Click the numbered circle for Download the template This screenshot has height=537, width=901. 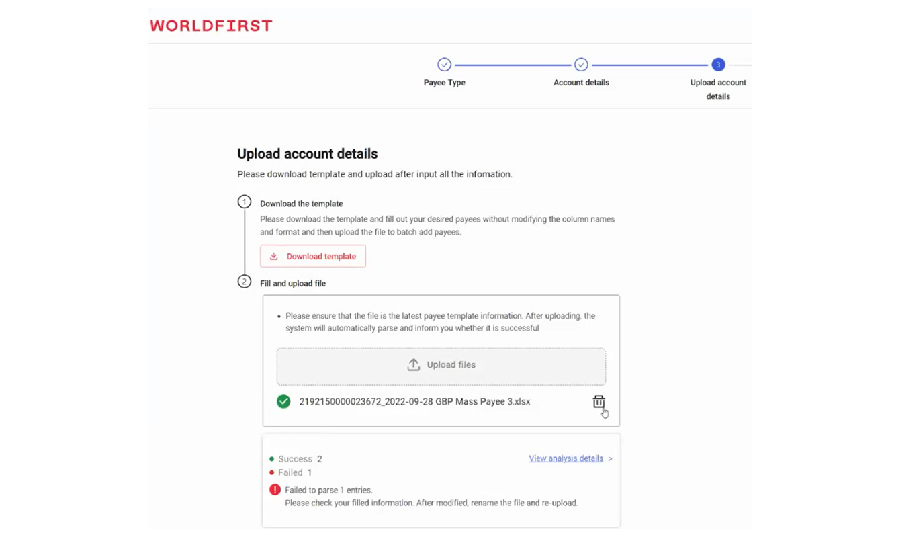(x=244, y=202)
